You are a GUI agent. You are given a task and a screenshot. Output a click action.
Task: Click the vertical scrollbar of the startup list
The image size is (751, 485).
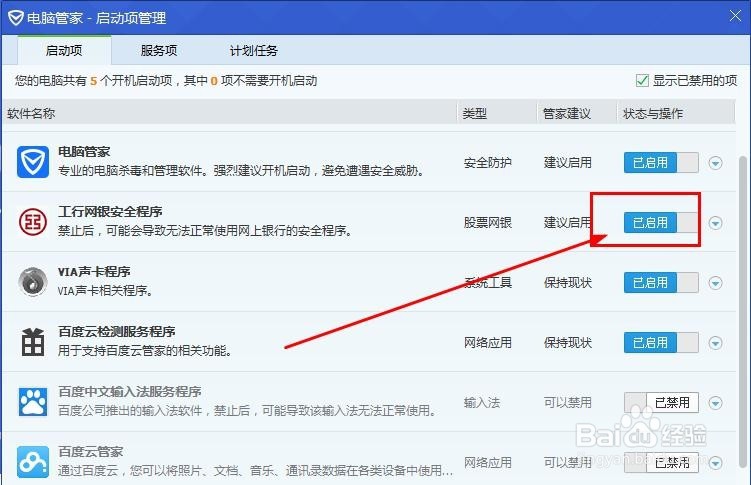743,311
